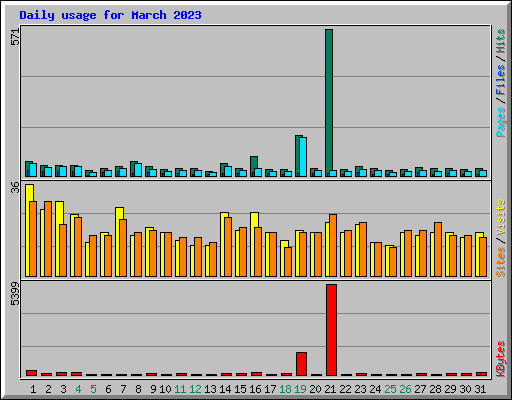Click the cyan 'Pages' legend label
Image resolution: width=512 pixels, height=400 pixels.
[500, 122]
